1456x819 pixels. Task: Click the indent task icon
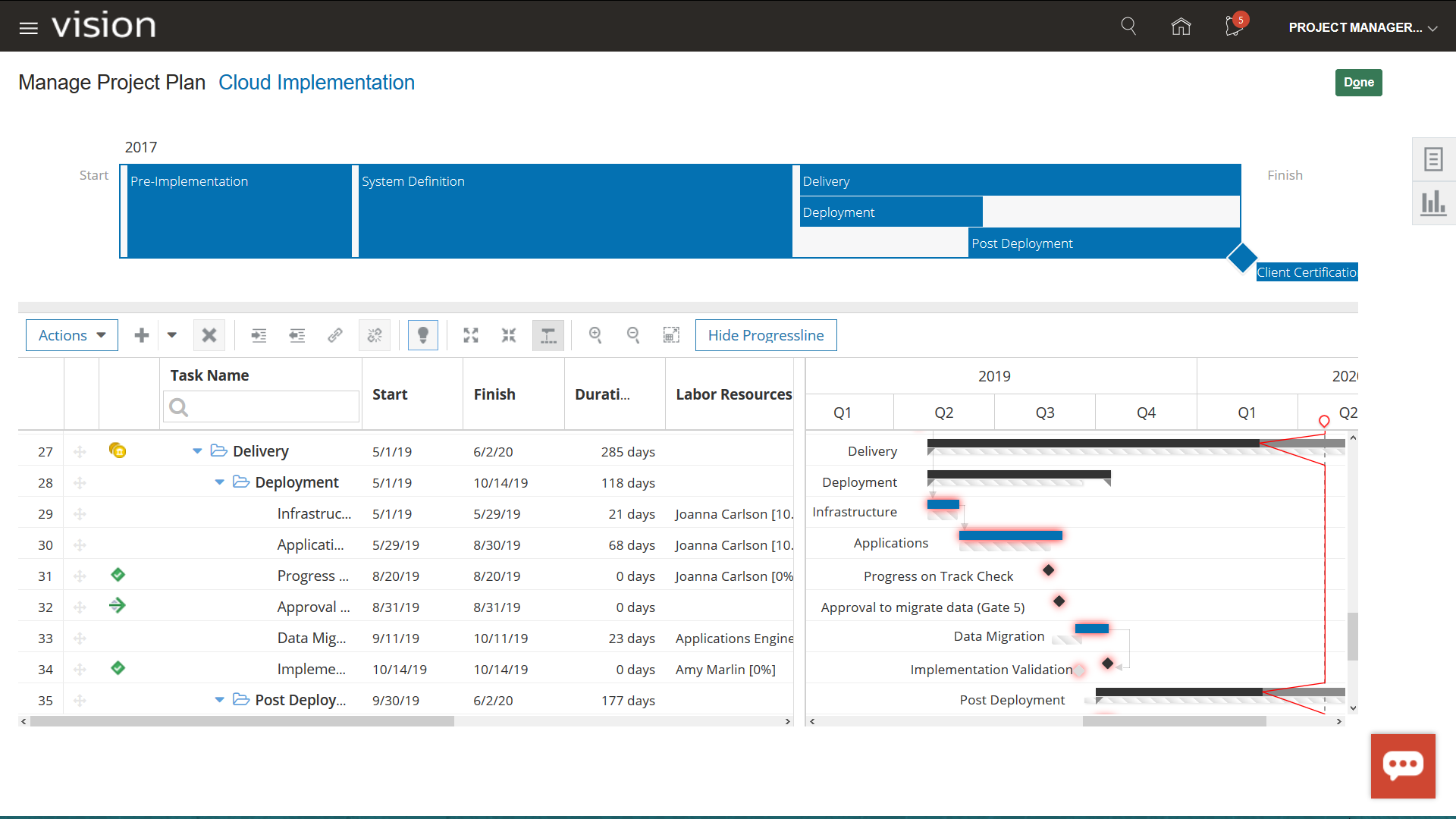[259, 335]
